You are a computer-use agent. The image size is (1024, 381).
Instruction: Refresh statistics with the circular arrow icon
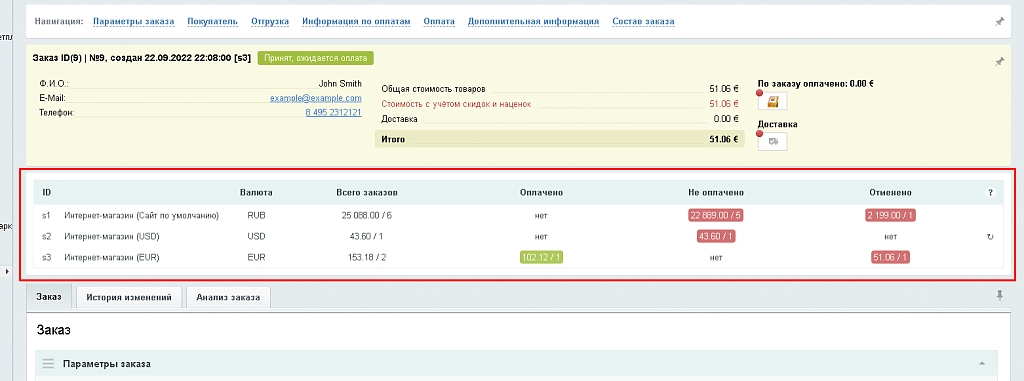click(990, 237)
